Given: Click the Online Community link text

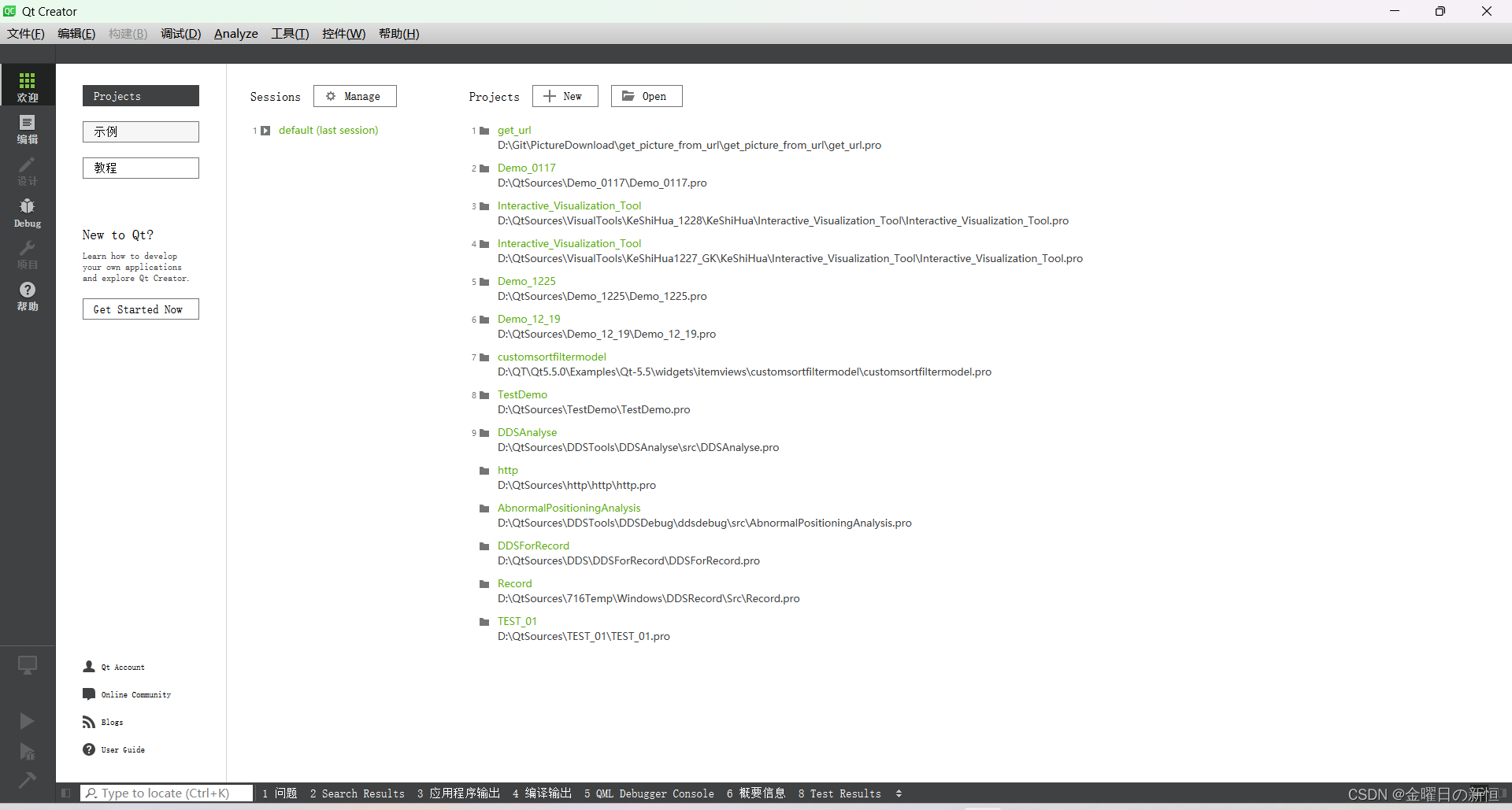Looking at the screenshot, I should pyautogui.click(x=136, y=695).
